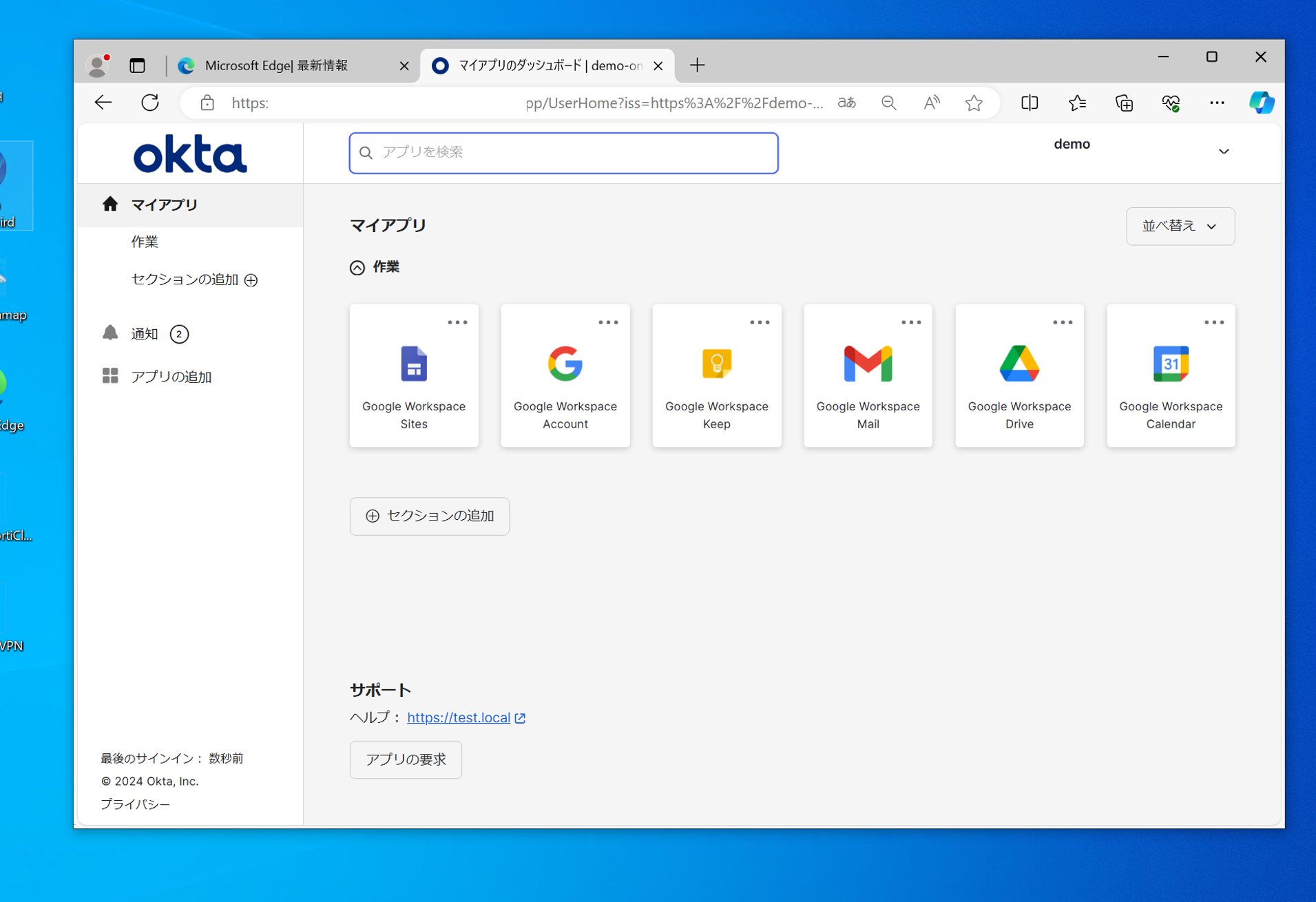1316x902 pixels.
Task: Click the アプリを検索 search field
Action: 564,153
